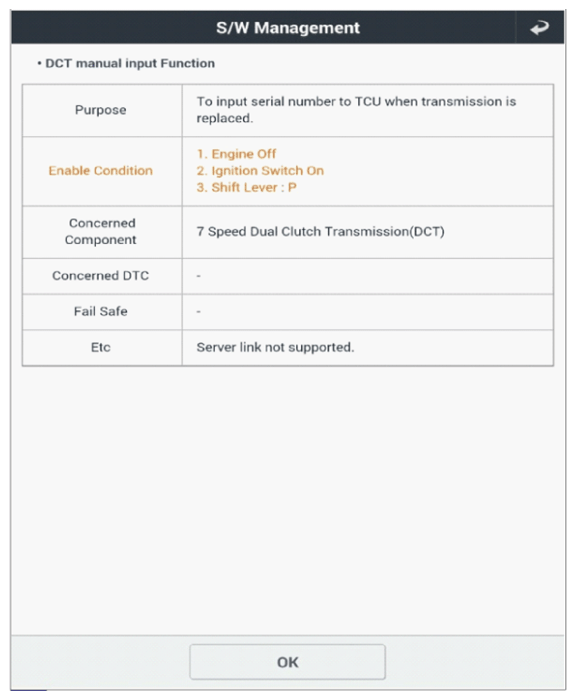Select the Fail Safe row label

click(100, 311)
